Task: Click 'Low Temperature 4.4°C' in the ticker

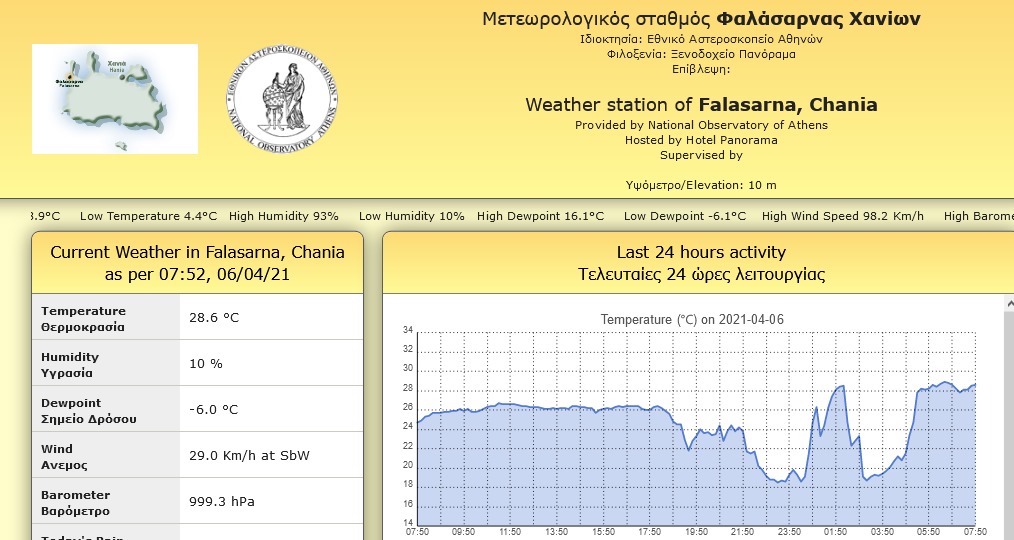Action: 148,216
